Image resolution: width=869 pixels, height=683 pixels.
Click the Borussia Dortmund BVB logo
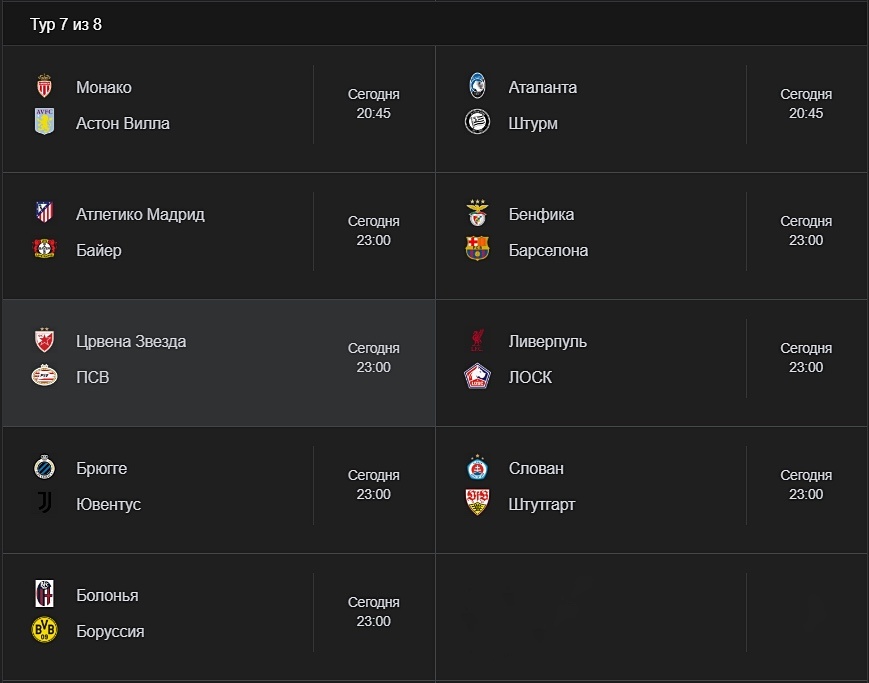tap(44, 631)
